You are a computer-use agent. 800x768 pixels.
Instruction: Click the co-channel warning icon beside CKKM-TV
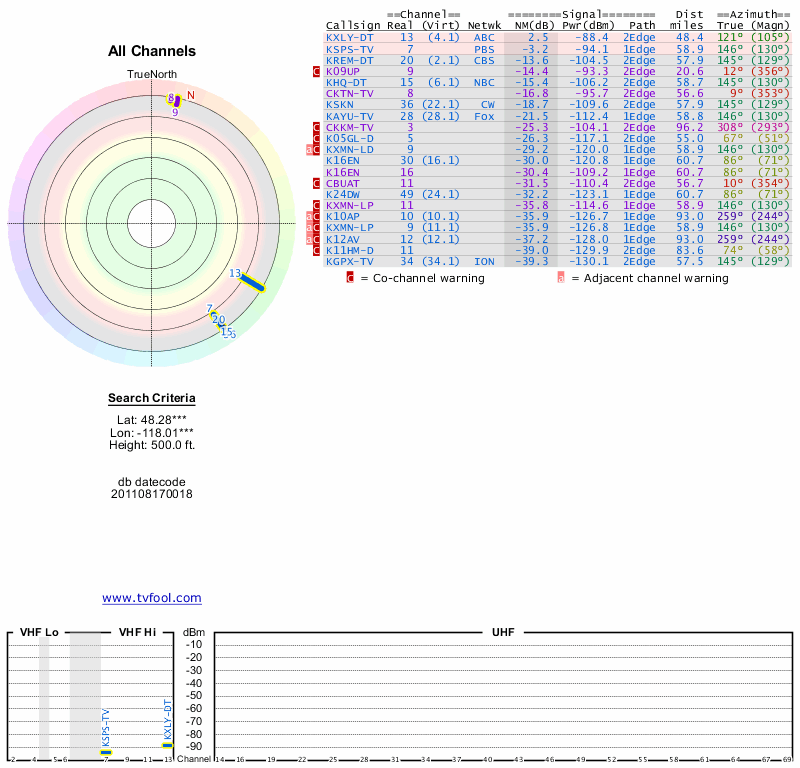pos(316,128)
